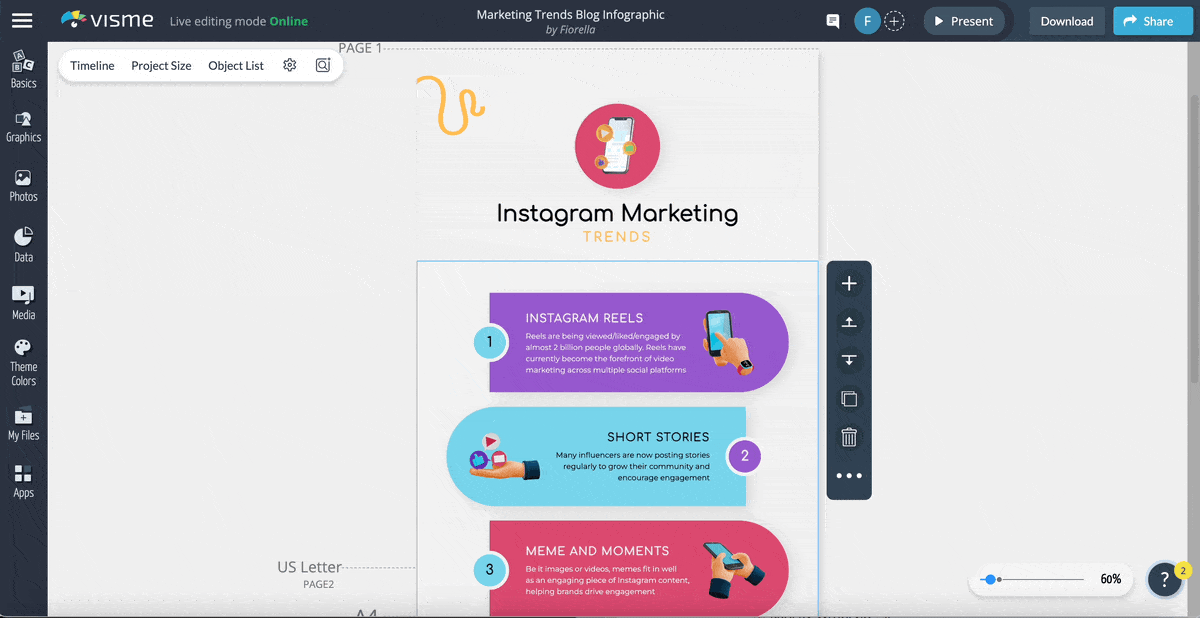
Task: Open more block options three dots
Action: pos(849,476)
